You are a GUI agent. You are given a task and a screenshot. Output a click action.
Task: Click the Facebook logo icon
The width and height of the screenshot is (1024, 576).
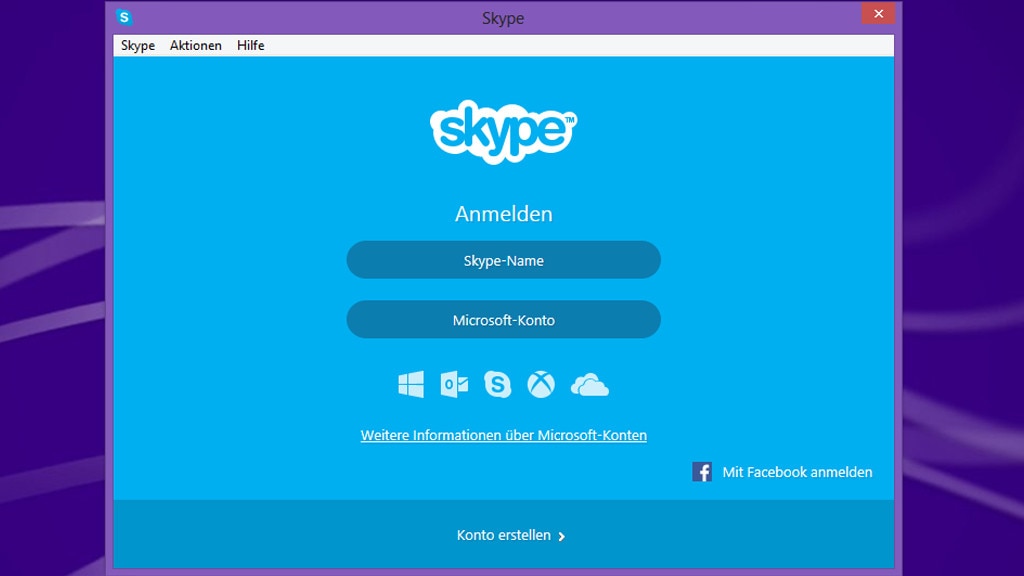pos(702,472)
